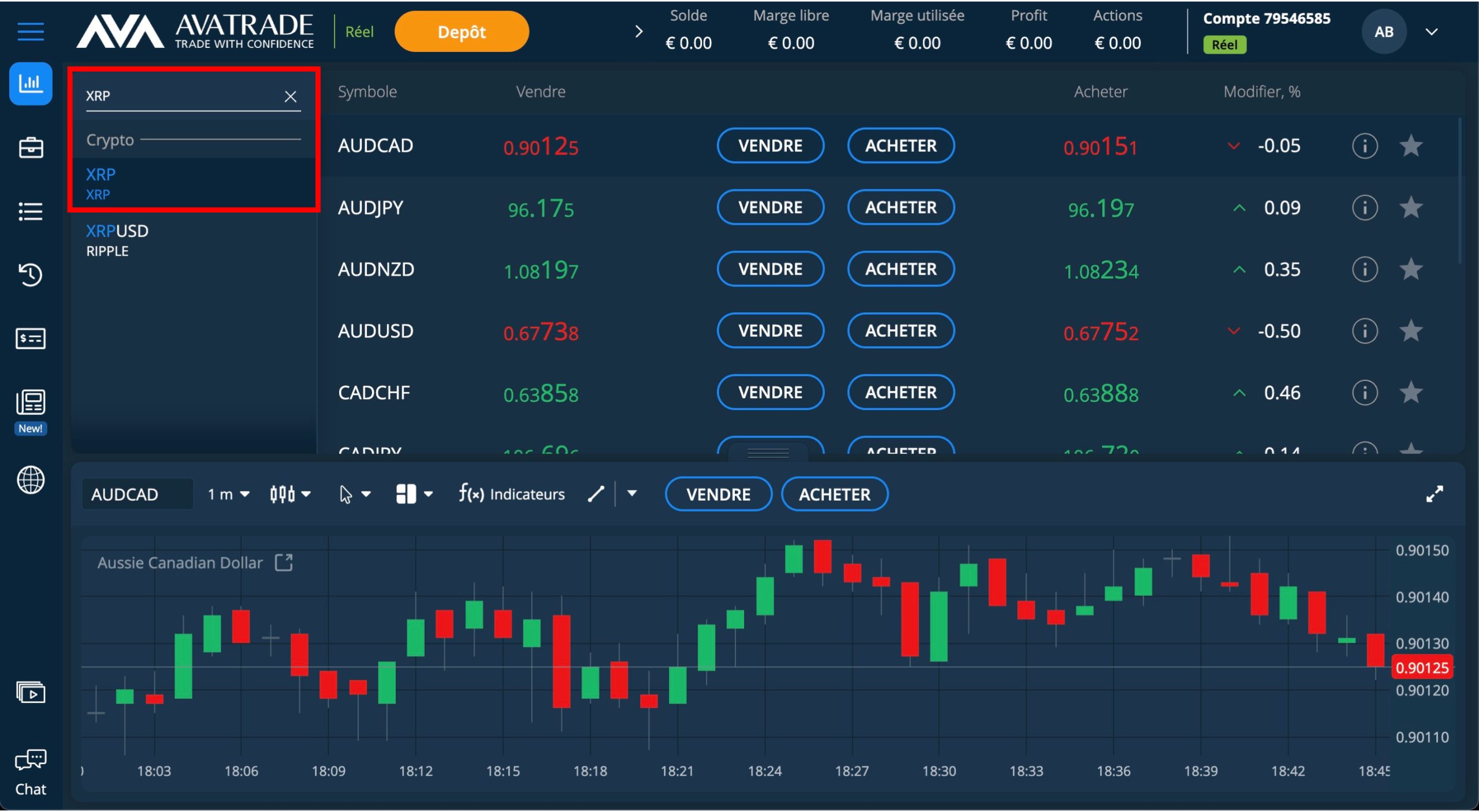Select the XRPUSD RIPPLE search result
1479x812 pixels.
tap(194, 240)
